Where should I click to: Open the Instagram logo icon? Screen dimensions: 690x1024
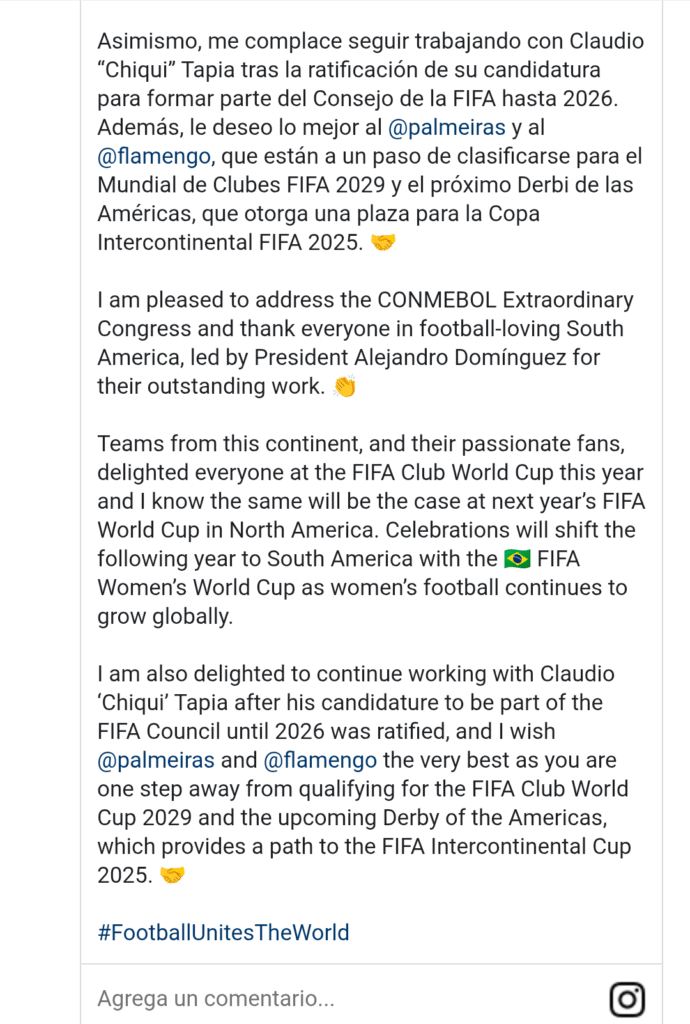point(627,998)
